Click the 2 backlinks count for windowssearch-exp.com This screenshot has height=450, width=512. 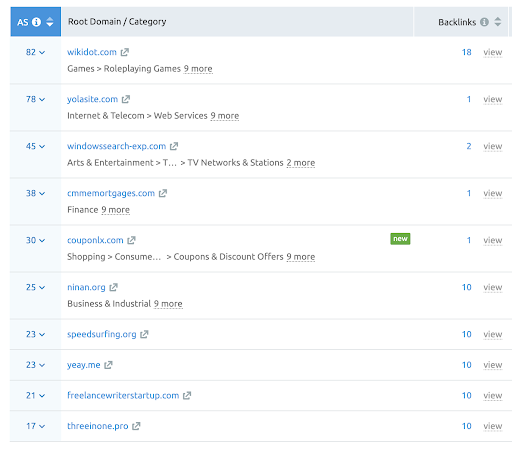point(469,146)
